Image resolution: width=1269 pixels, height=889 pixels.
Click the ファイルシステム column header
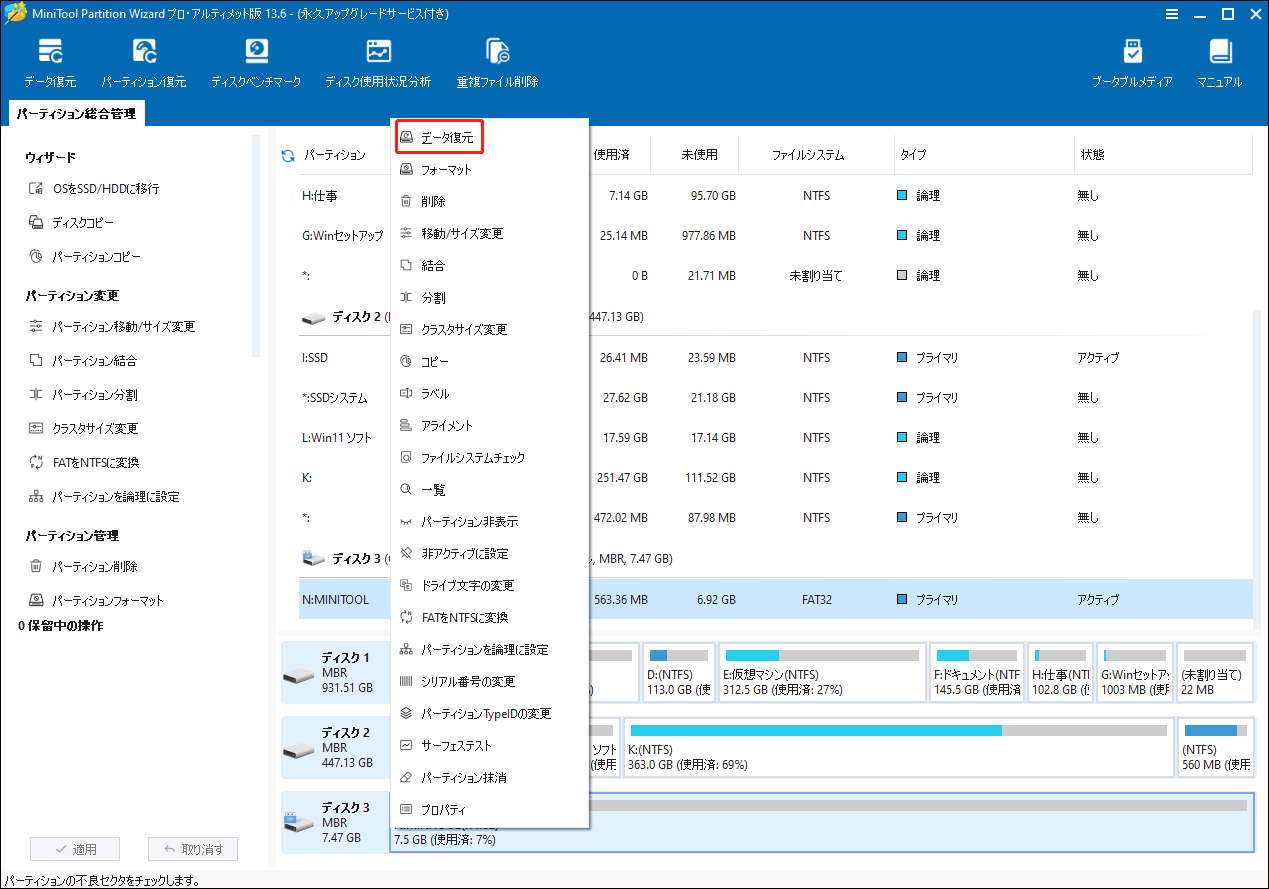pos(807,155)
